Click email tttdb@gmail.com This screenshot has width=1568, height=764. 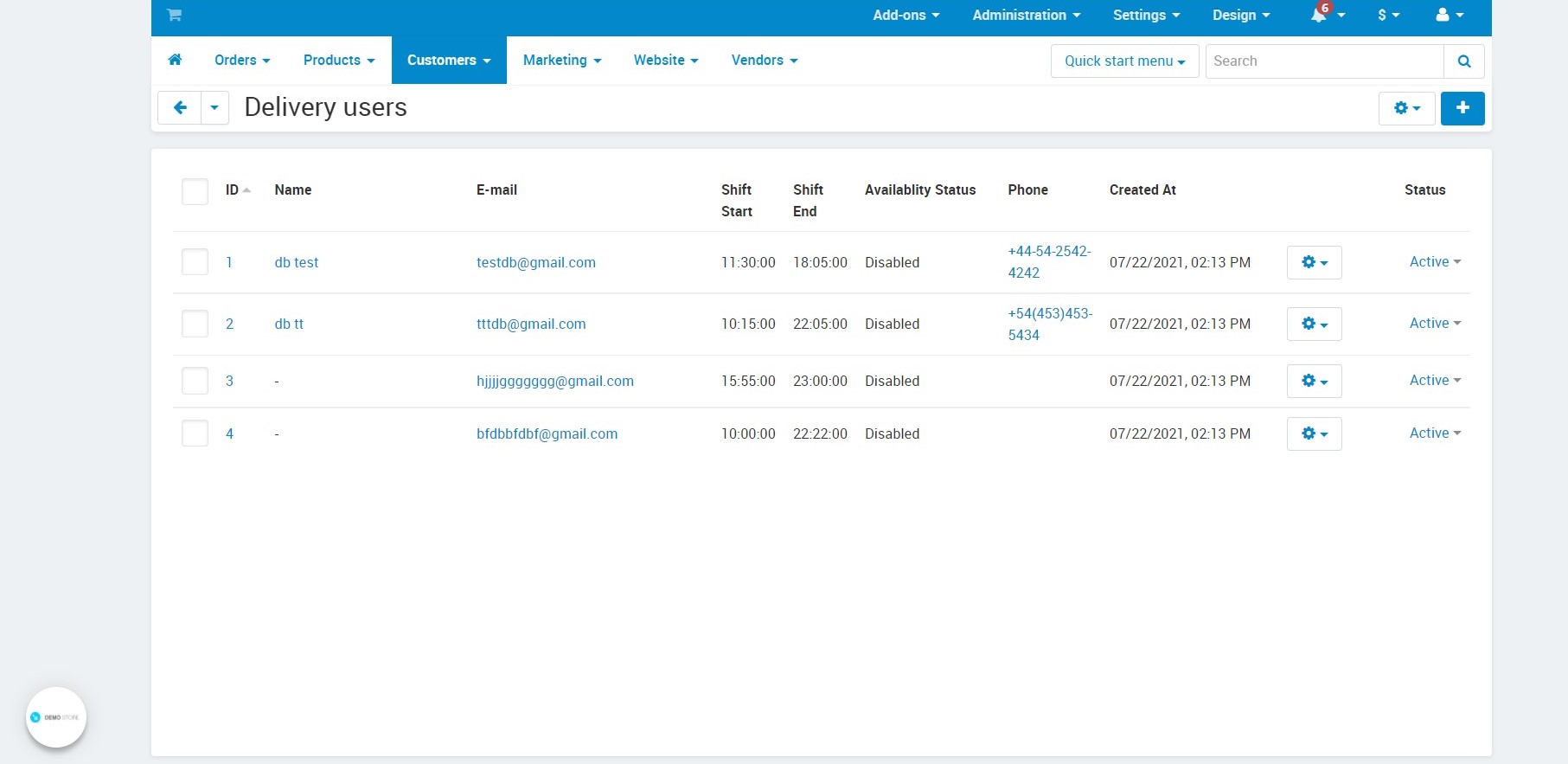pyautogui.click(x=531, y=324)
